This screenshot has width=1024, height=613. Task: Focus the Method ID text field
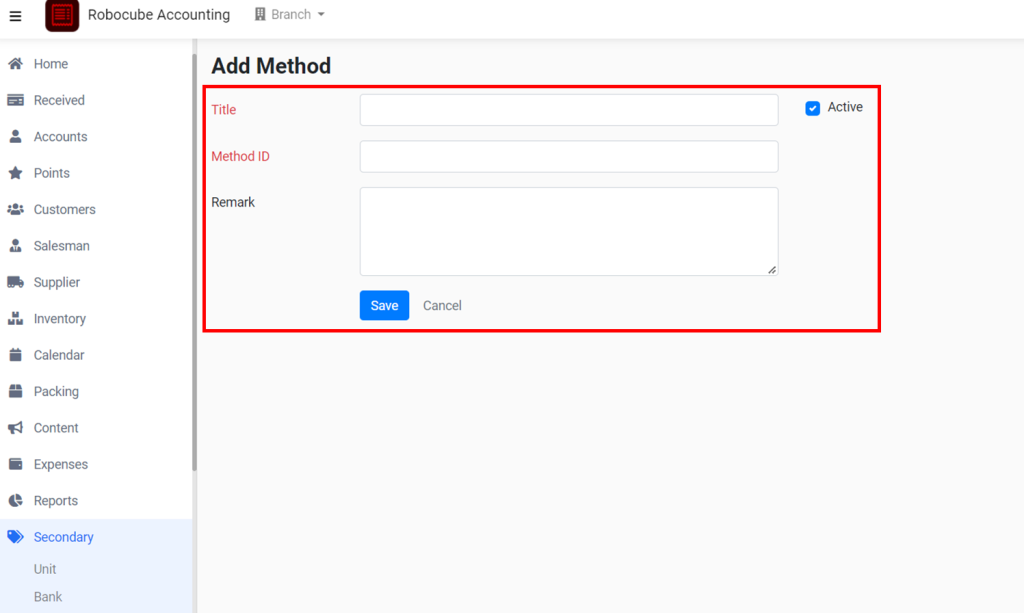point(569,157)
